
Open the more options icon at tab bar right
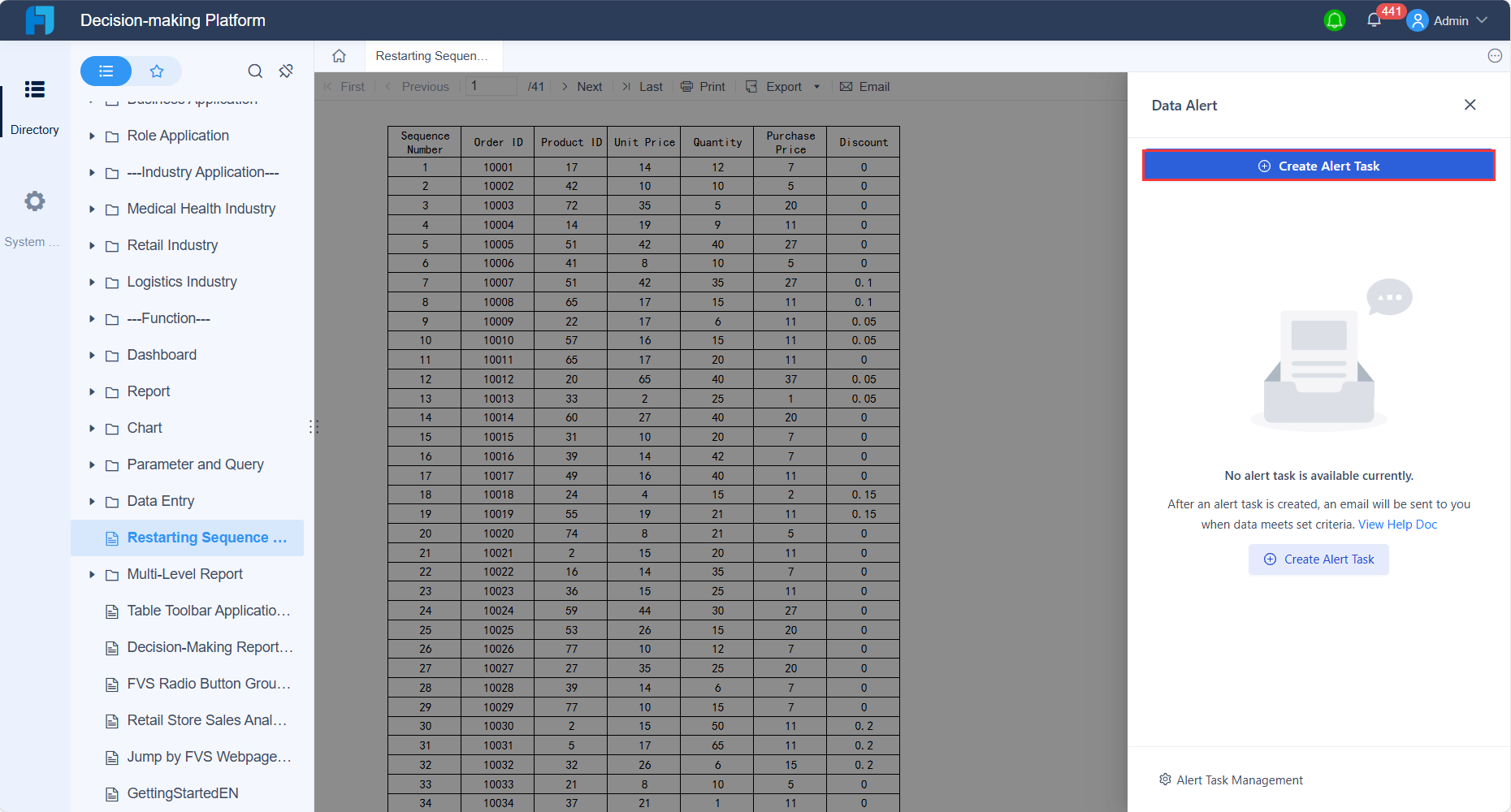pyautogui.click(x=1495, y=56)
